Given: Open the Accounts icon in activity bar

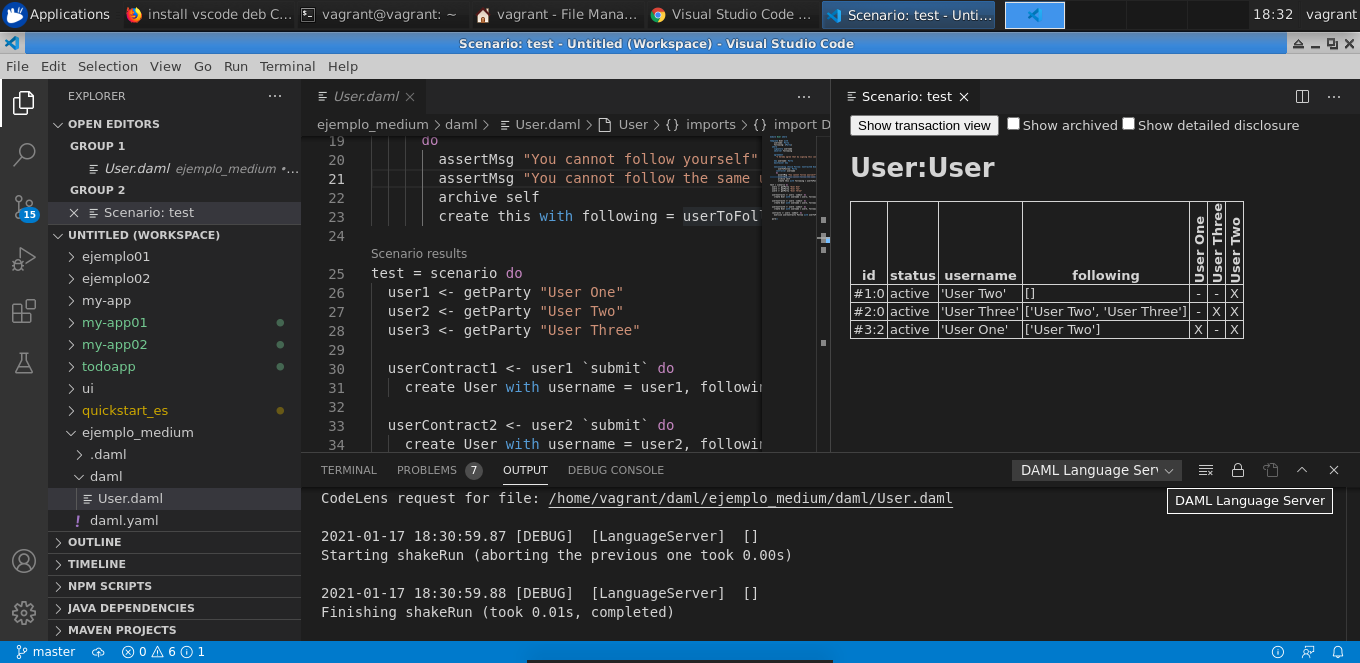Looking at the screenshot, I should pyautogui.click(x=24, y=561).
